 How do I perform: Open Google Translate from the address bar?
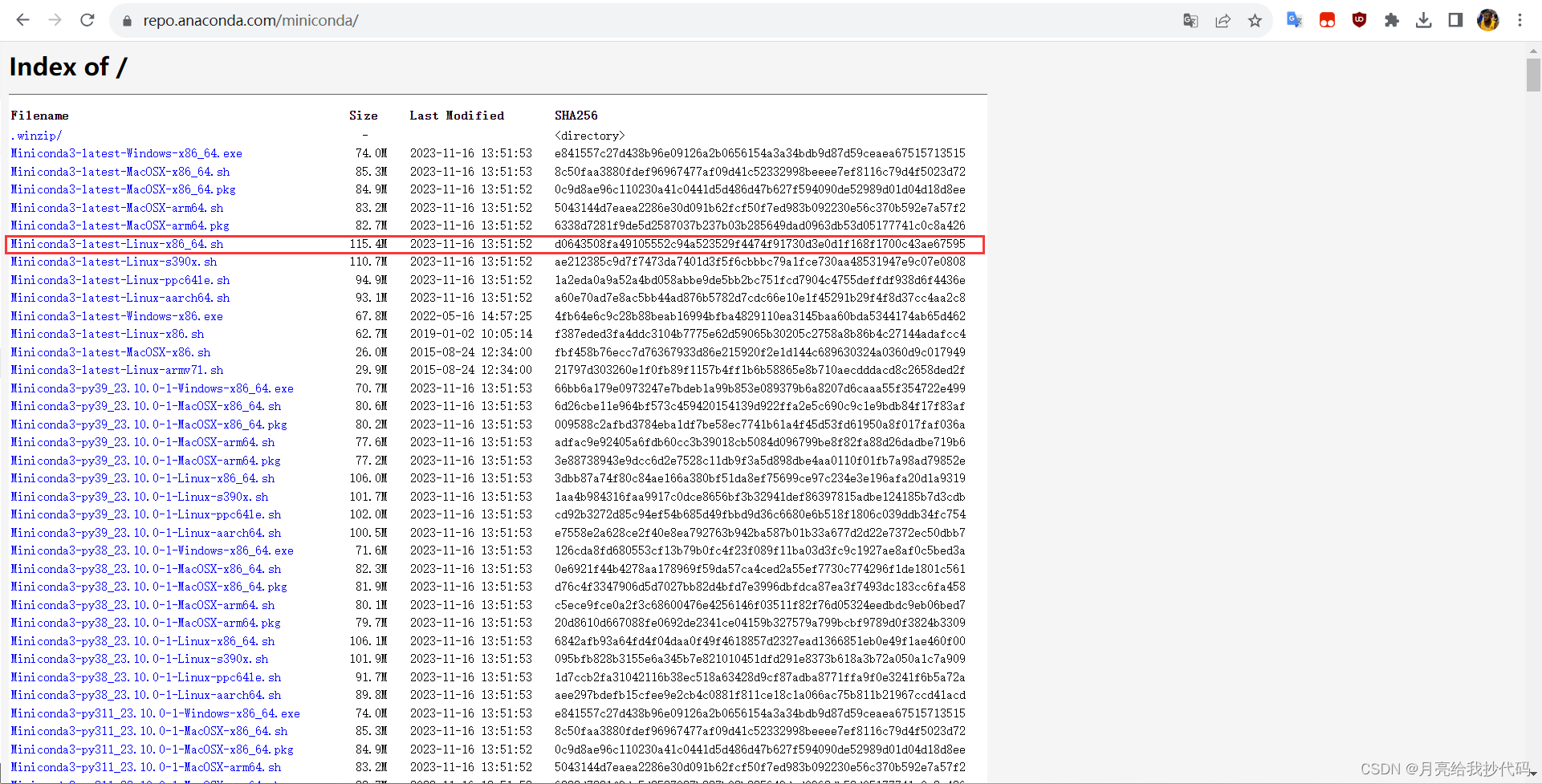[1190, 20]
